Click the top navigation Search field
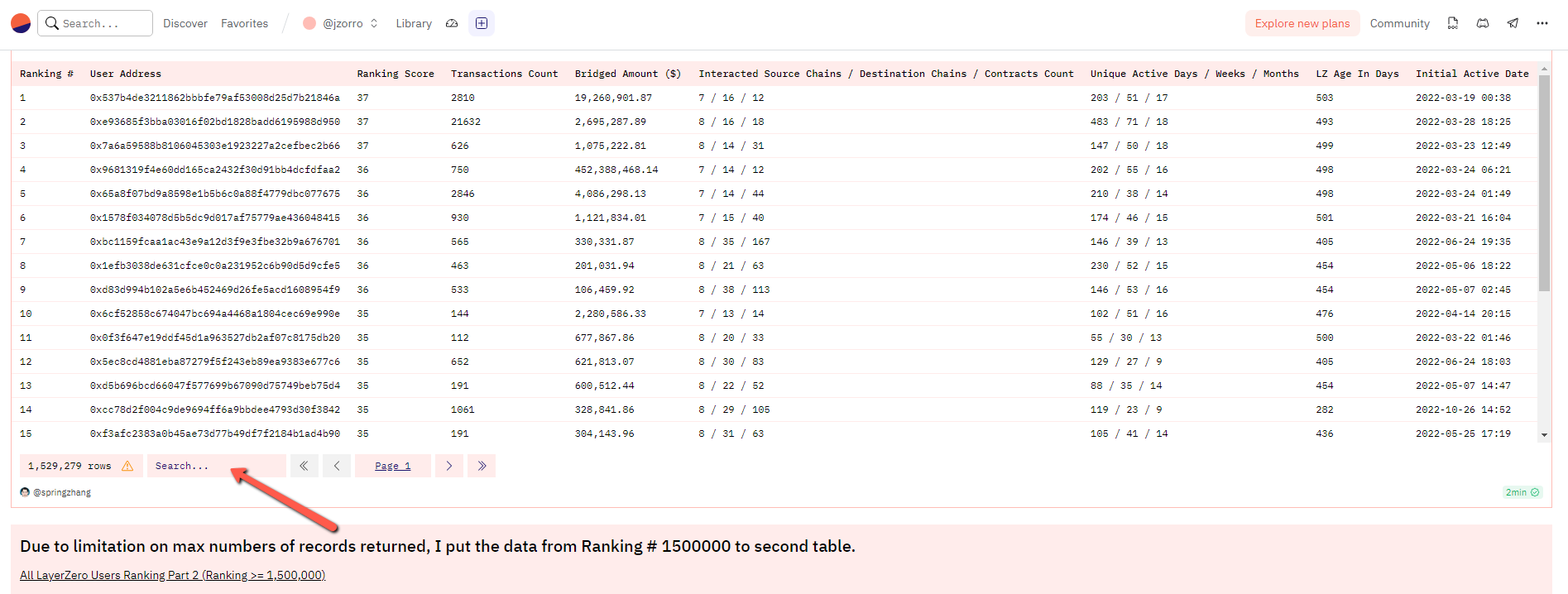 pos(95,23)
